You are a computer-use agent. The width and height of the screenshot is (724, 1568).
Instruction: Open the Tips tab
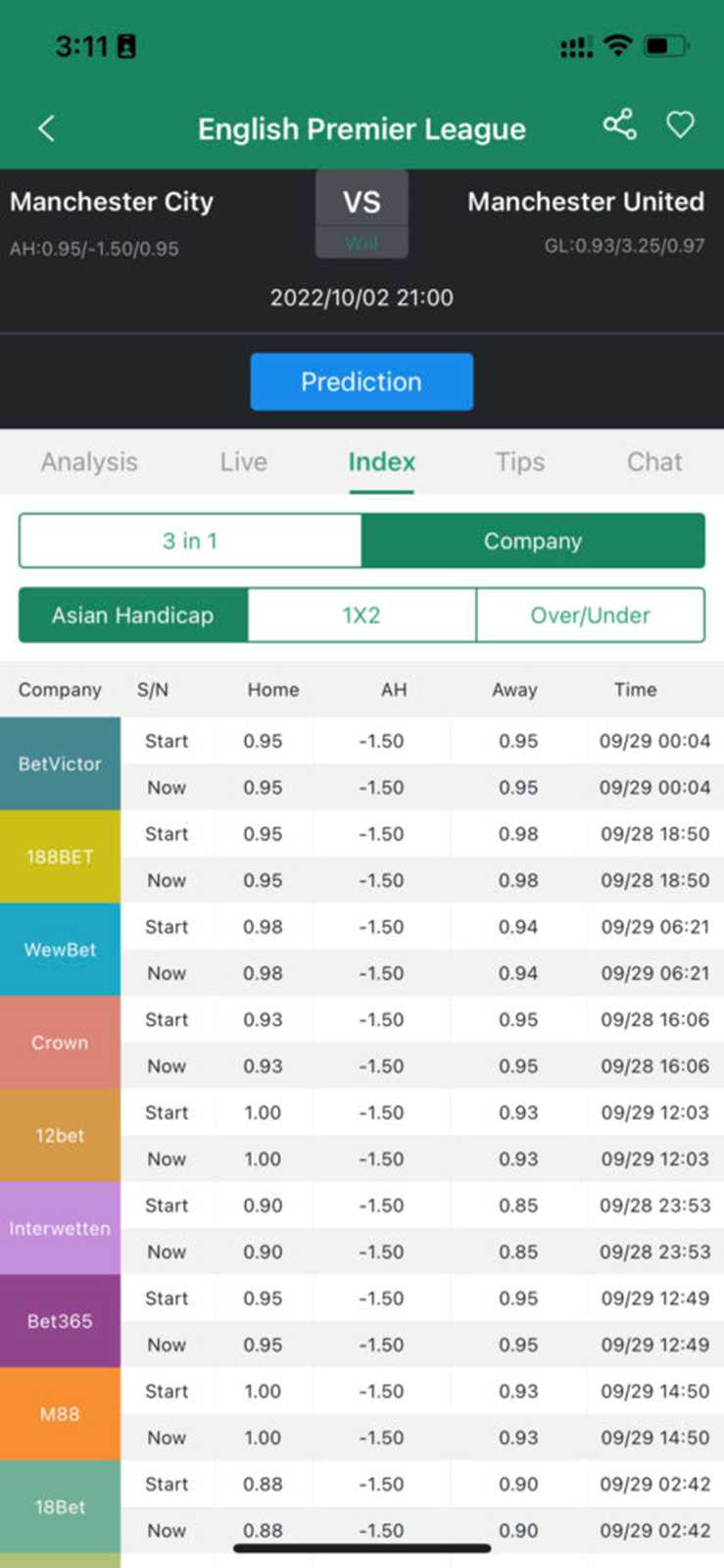pos(519,462)
